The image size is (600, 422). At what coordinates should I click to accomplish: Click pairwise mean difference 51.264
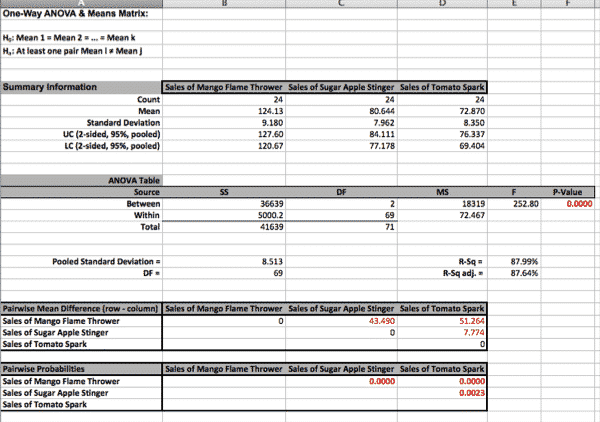coord(442,321)
